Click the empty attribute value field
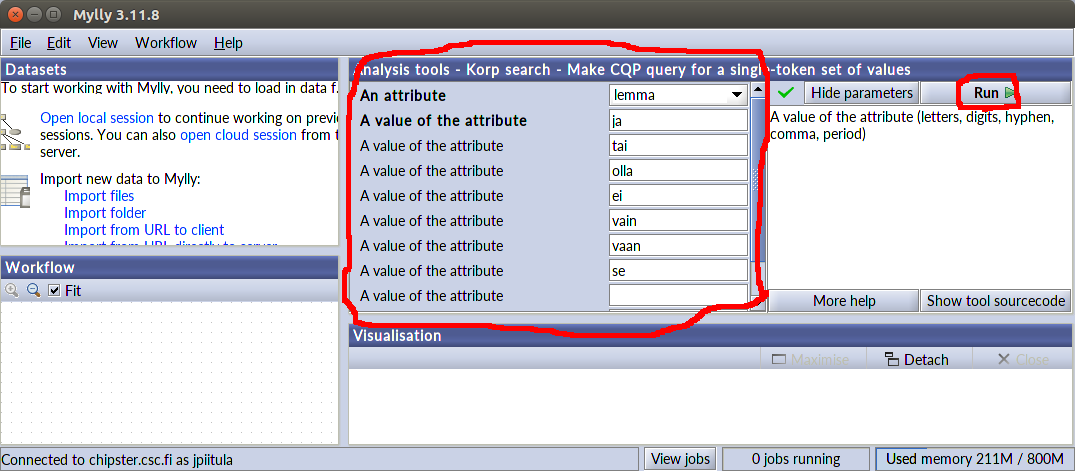 coord(678,296)
